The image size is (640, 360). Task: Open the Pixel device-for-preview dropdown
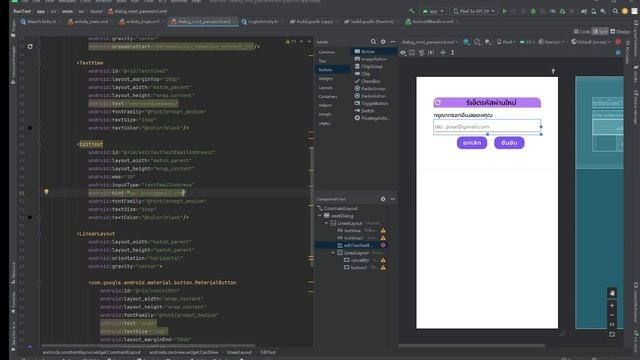pyautogui.click(x=505, y=42)
